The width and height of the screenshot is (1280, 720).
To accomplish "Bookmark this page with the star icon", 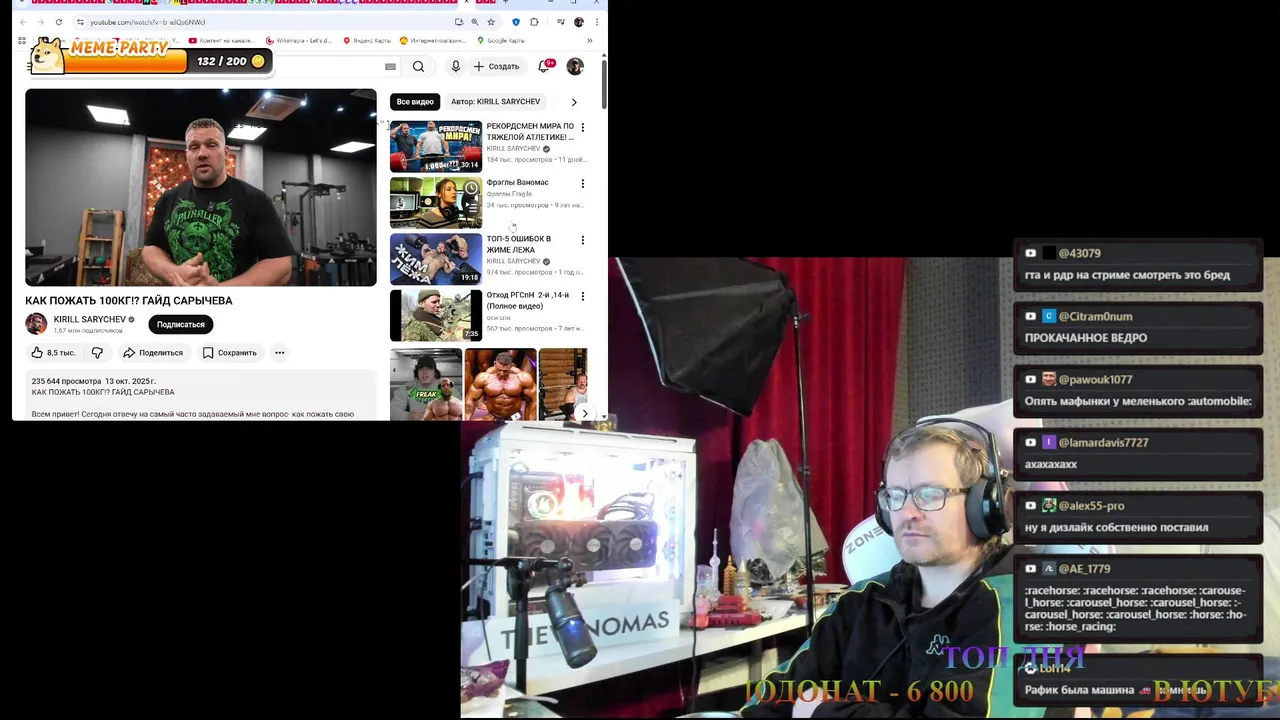I will pyautogui.click(x=493, y=22).
